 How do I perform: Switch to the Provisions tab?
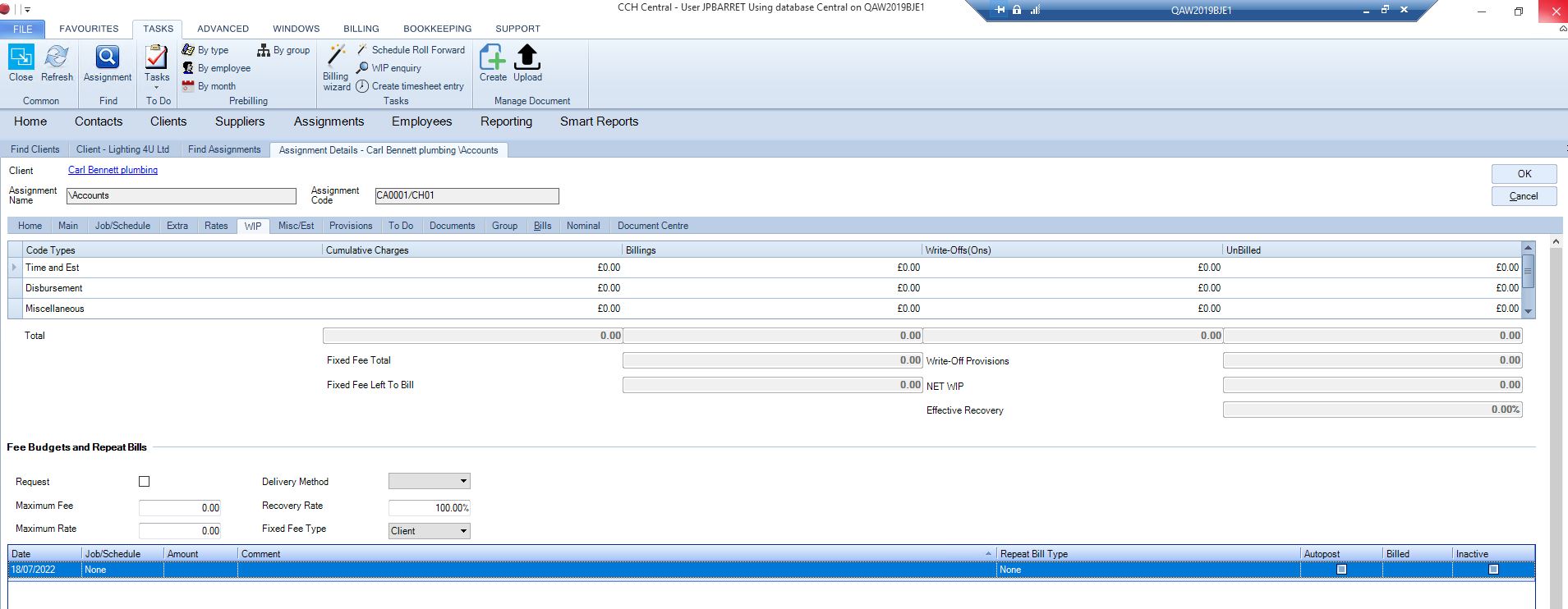pos(351,226)
